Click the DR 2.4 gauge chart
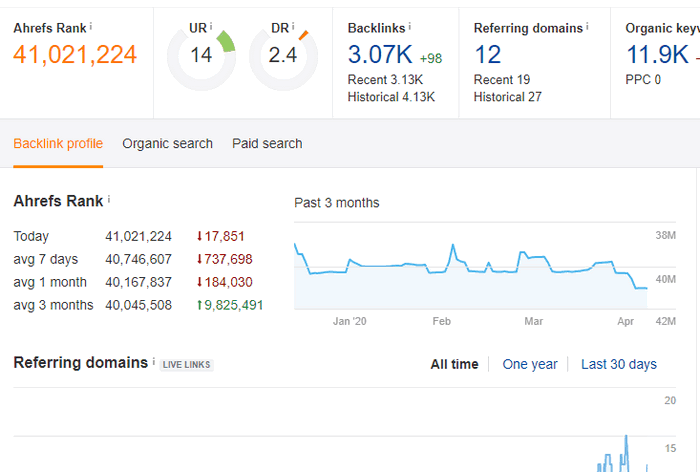The height and width of the screenshot is (472, 700). click(283, 57)
